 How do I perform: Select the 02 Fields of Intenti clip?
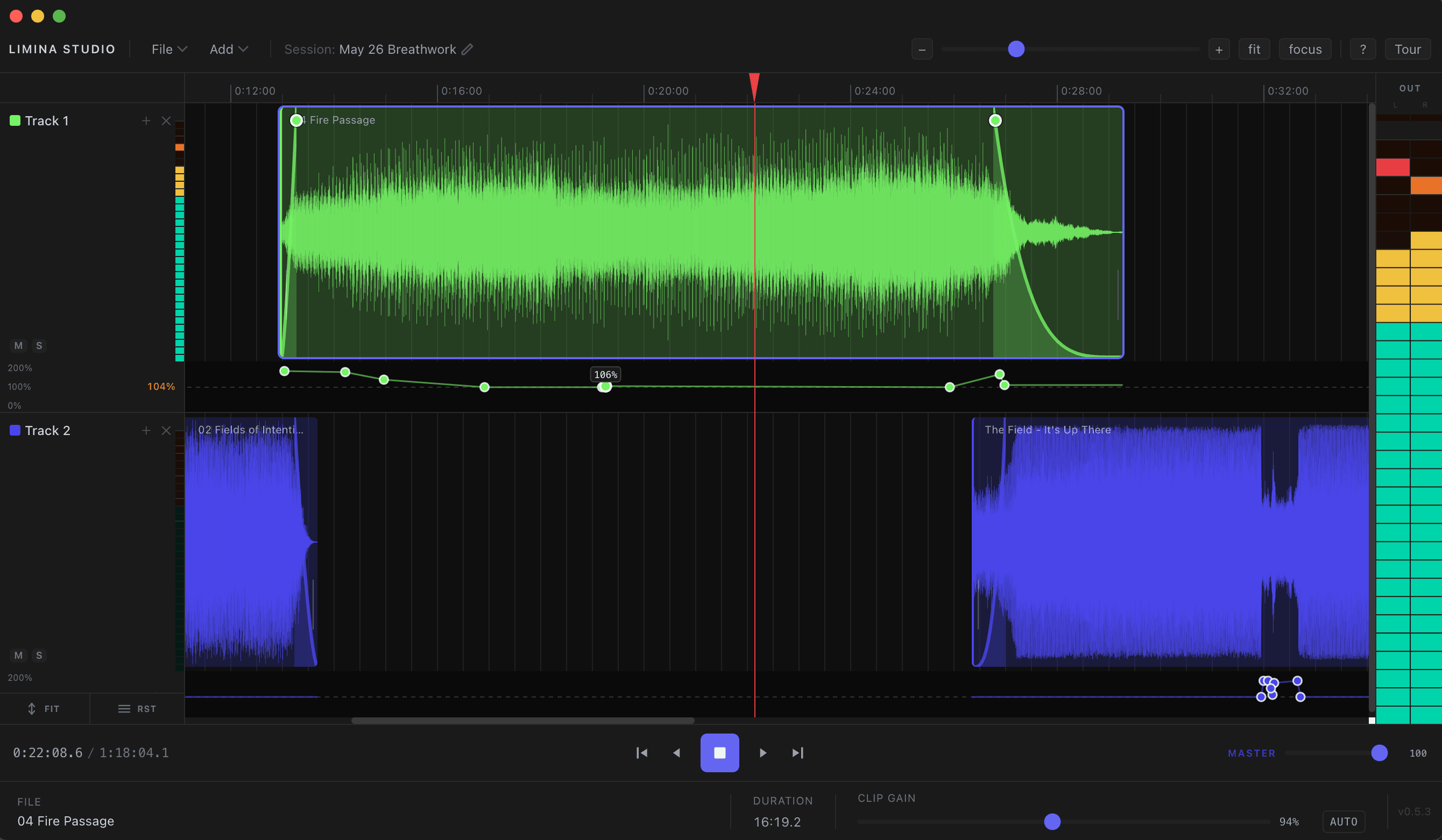251,542
